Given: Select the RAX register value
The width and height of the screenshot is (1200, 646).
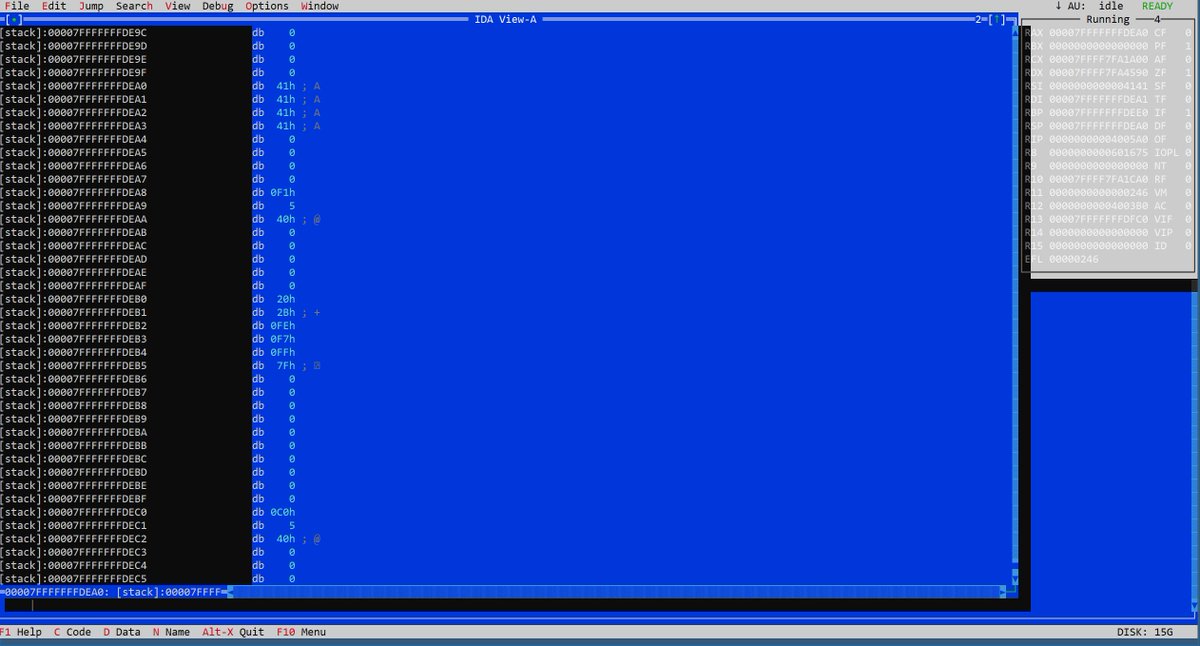Looking at the screenshot, I should point(1098,33).
